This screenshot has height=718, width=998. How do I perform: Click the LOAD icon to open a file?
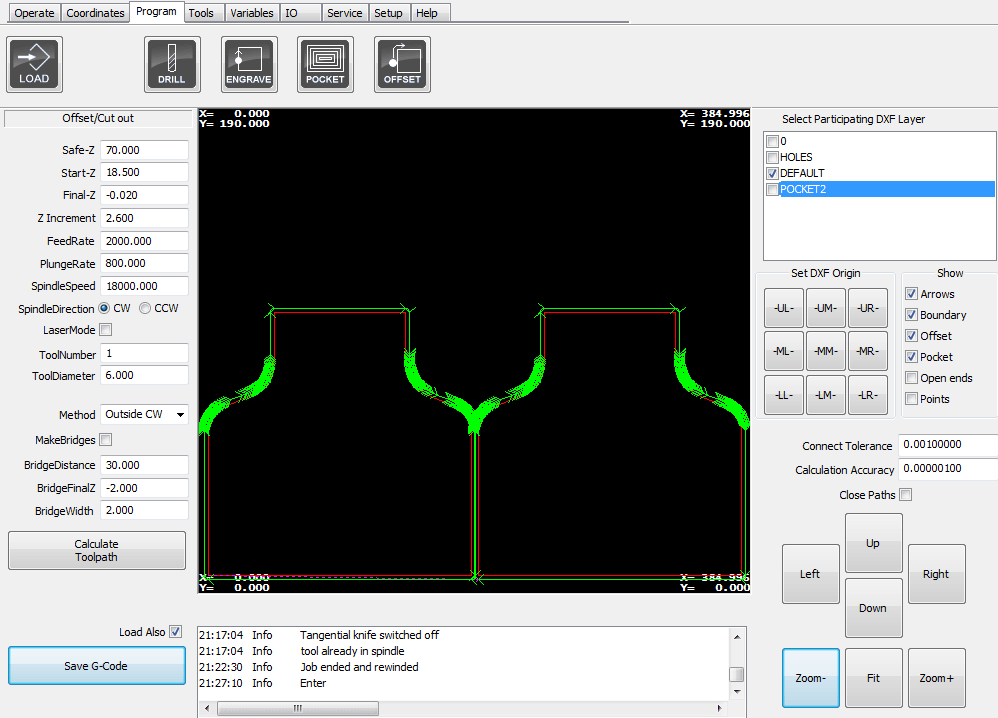33,63
